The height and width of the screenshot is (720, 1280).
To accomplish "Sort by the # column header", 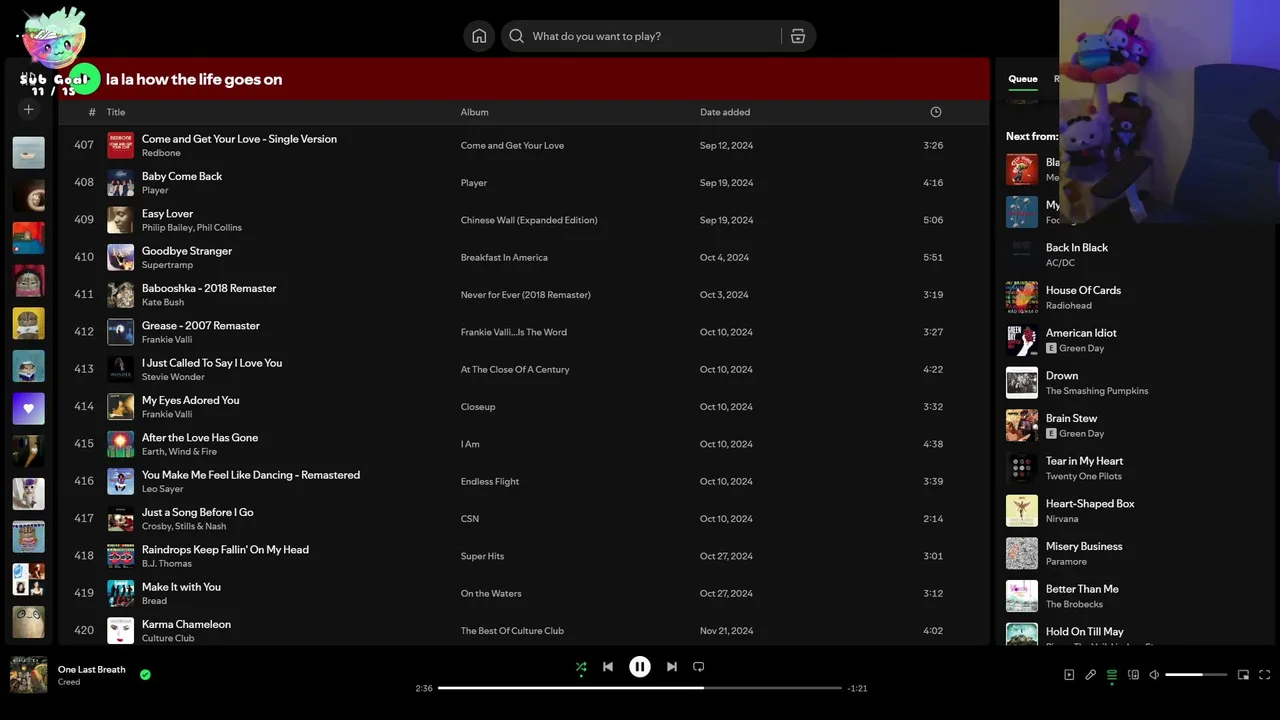I will [x=92, y=112].
